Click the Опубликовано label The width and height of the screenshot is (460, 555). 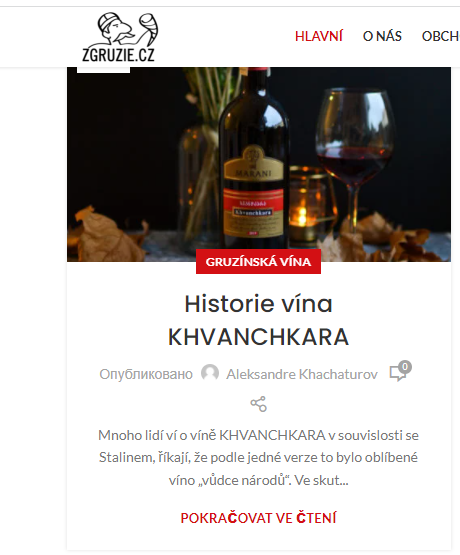coord(146,374)
